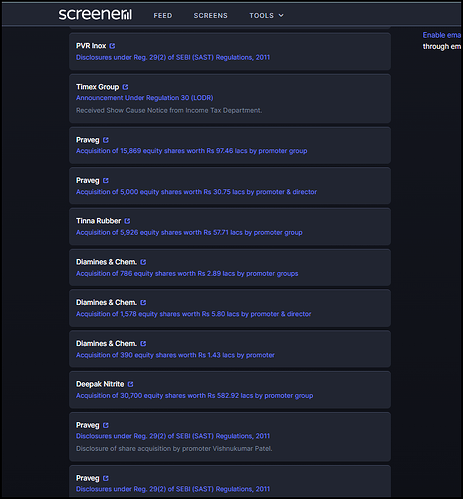Click Diamines & Chem. name in 390 shares card
463x499 pixels.
[106, 343]
